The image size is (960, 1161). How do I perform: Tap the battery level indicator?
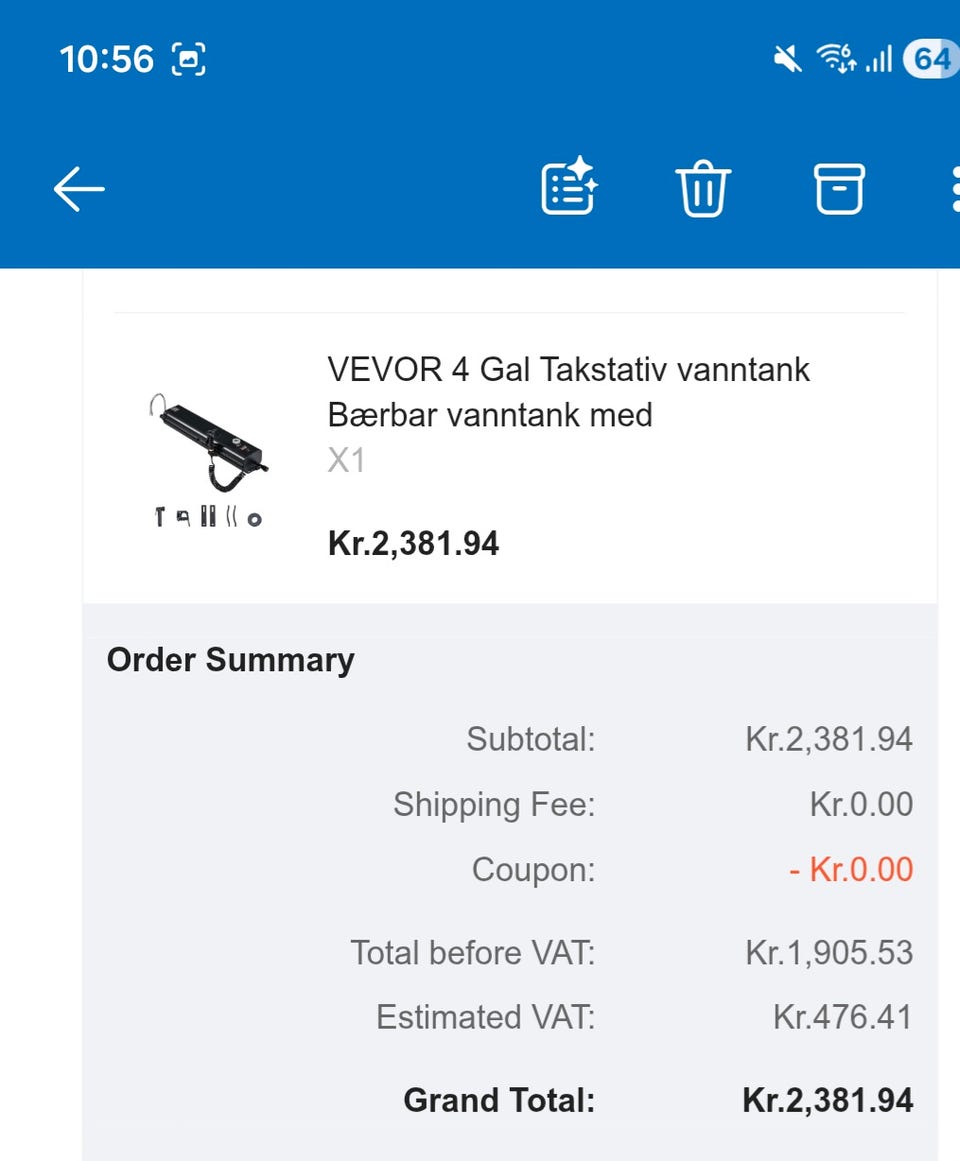(929, 60)
